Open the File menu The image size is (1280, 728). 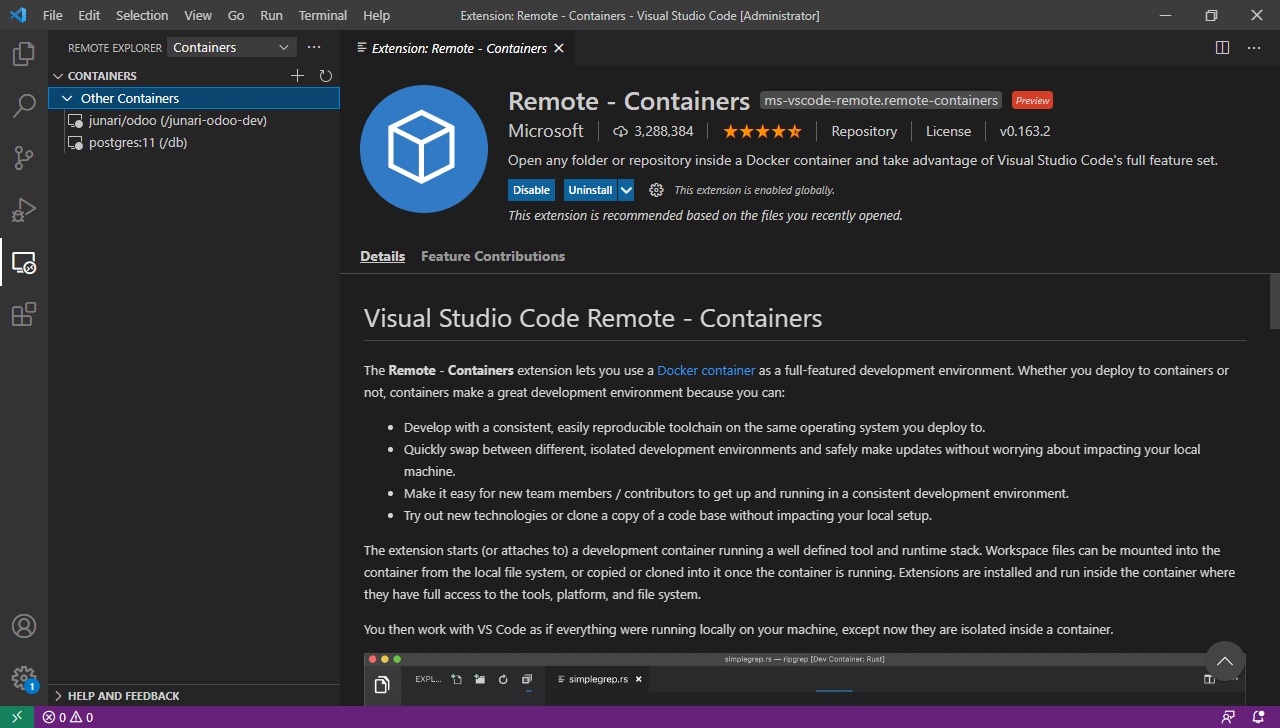pyautogui.click(x=52, y=15)
